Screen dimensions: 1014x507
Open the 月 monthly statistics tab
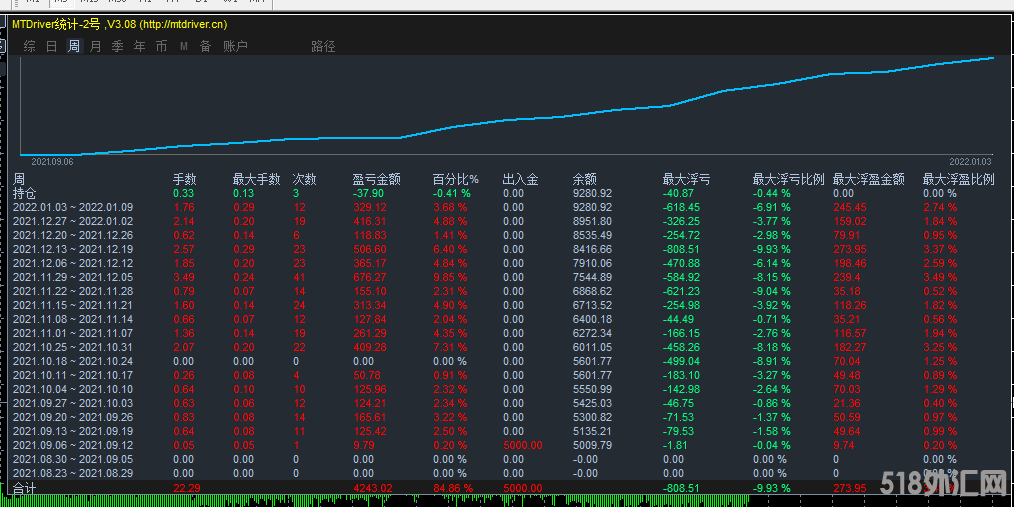click(95, 46)
